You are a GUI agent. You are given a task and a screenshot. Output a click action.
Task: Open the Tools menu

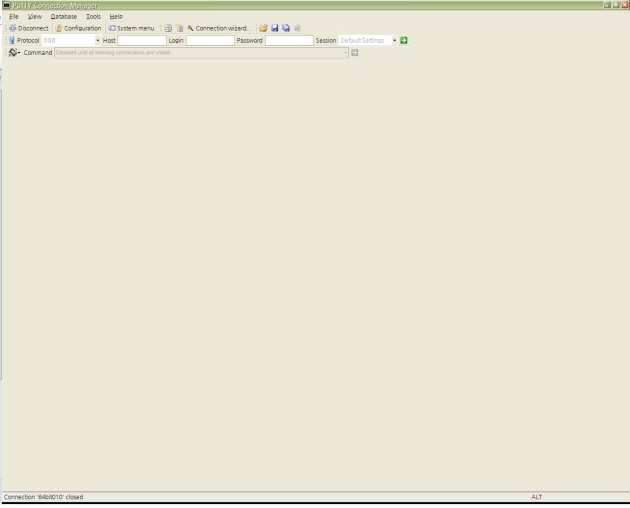[x=93, y=17]
